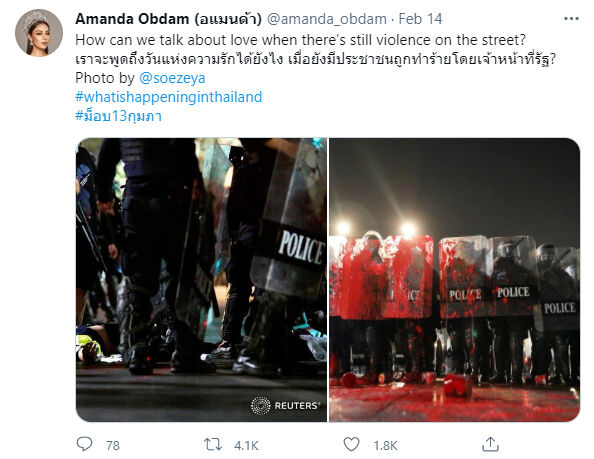Click the 4.1K retweet count

pyautogui.click(x=246, y=445)
